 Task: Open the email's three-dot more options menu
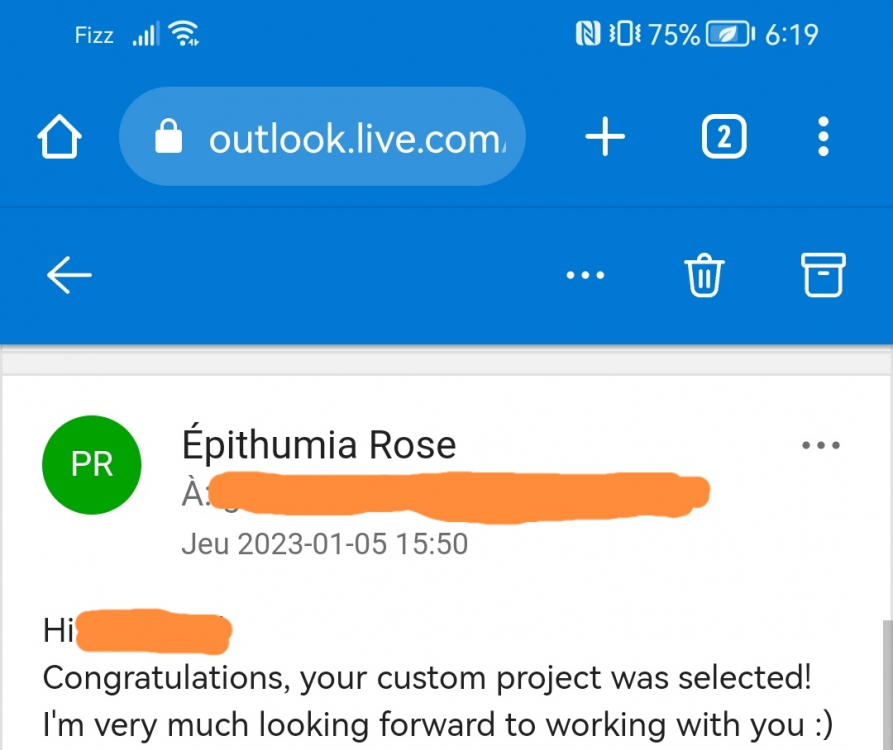pos(822,445)
